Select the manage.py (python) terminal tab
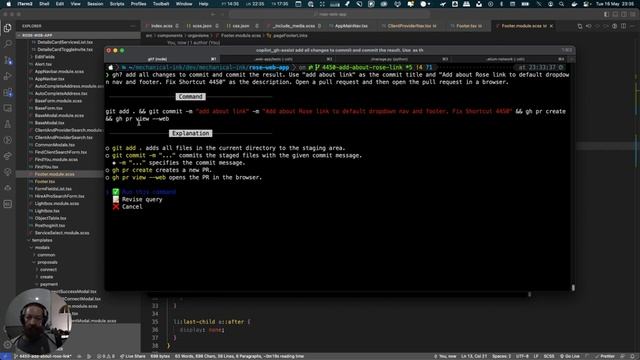This screenshot has height=360, width=640. coord(390,59)
